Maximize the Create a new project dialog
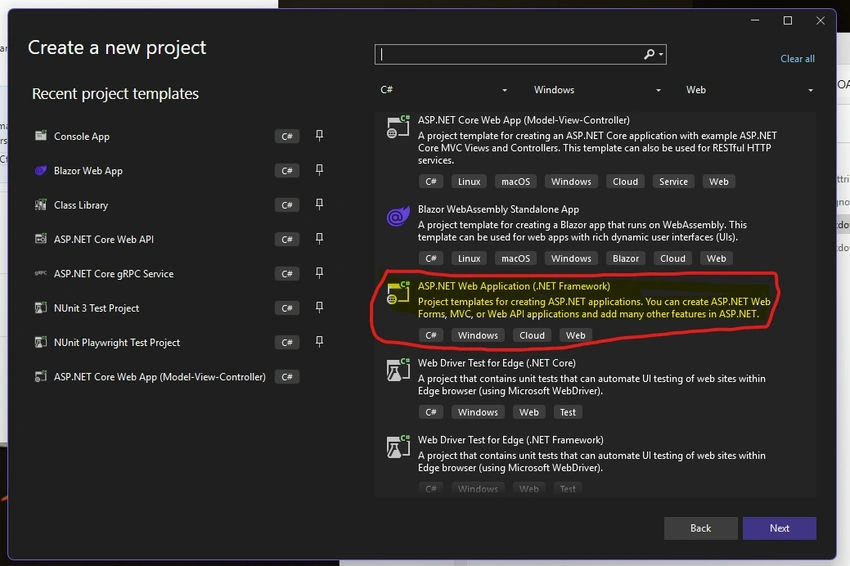This screenshot has width=850, height=566. coord(788,21)
